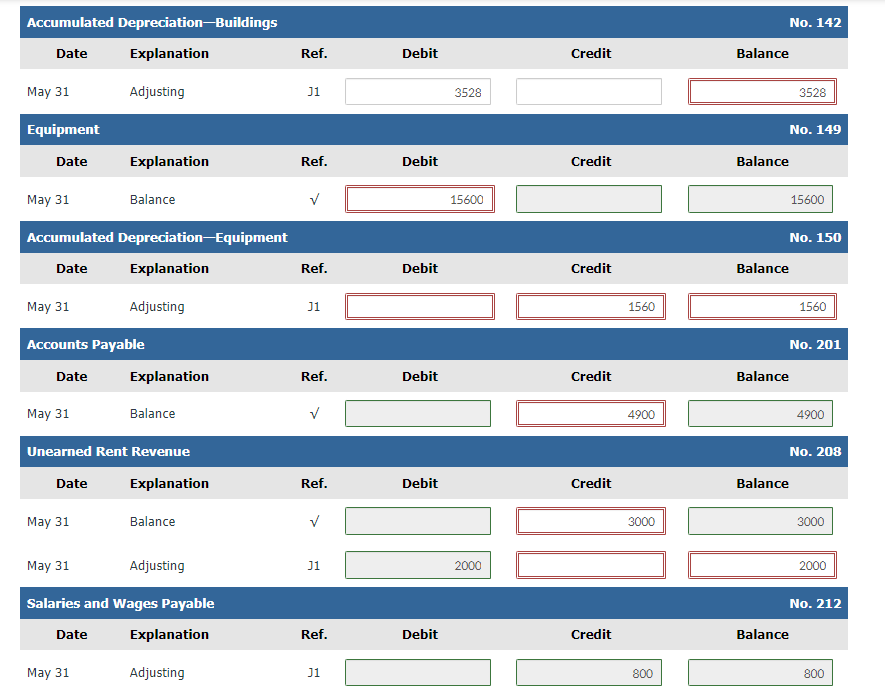Viewport: 885px width, 694px height.
Task: Click J1 reference in Accumulated Depreciation—Equipment row
Action: coord(314,306)
